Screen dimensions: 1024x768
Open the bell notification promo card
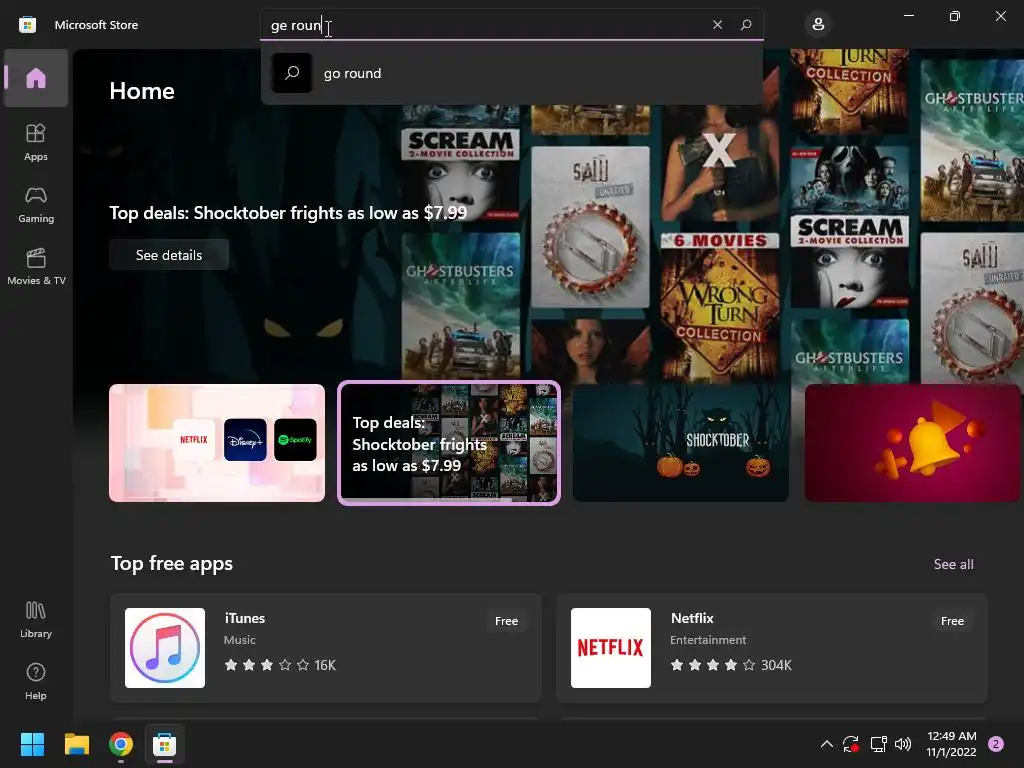click(912, 443)
